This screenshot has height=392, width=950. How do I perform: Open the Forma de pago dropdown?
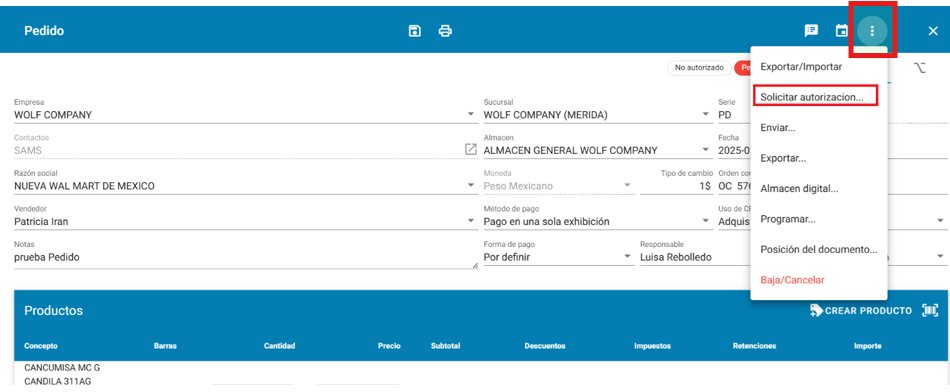(628, 257)
